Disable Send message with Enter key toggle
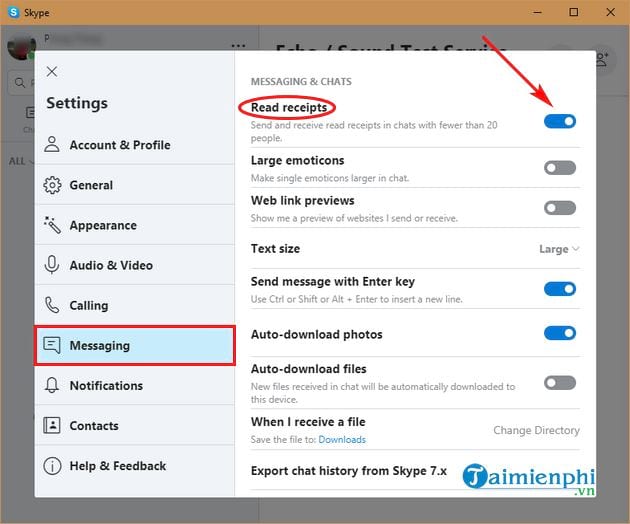This screenshot has width=630, height=524. [560, 289]
